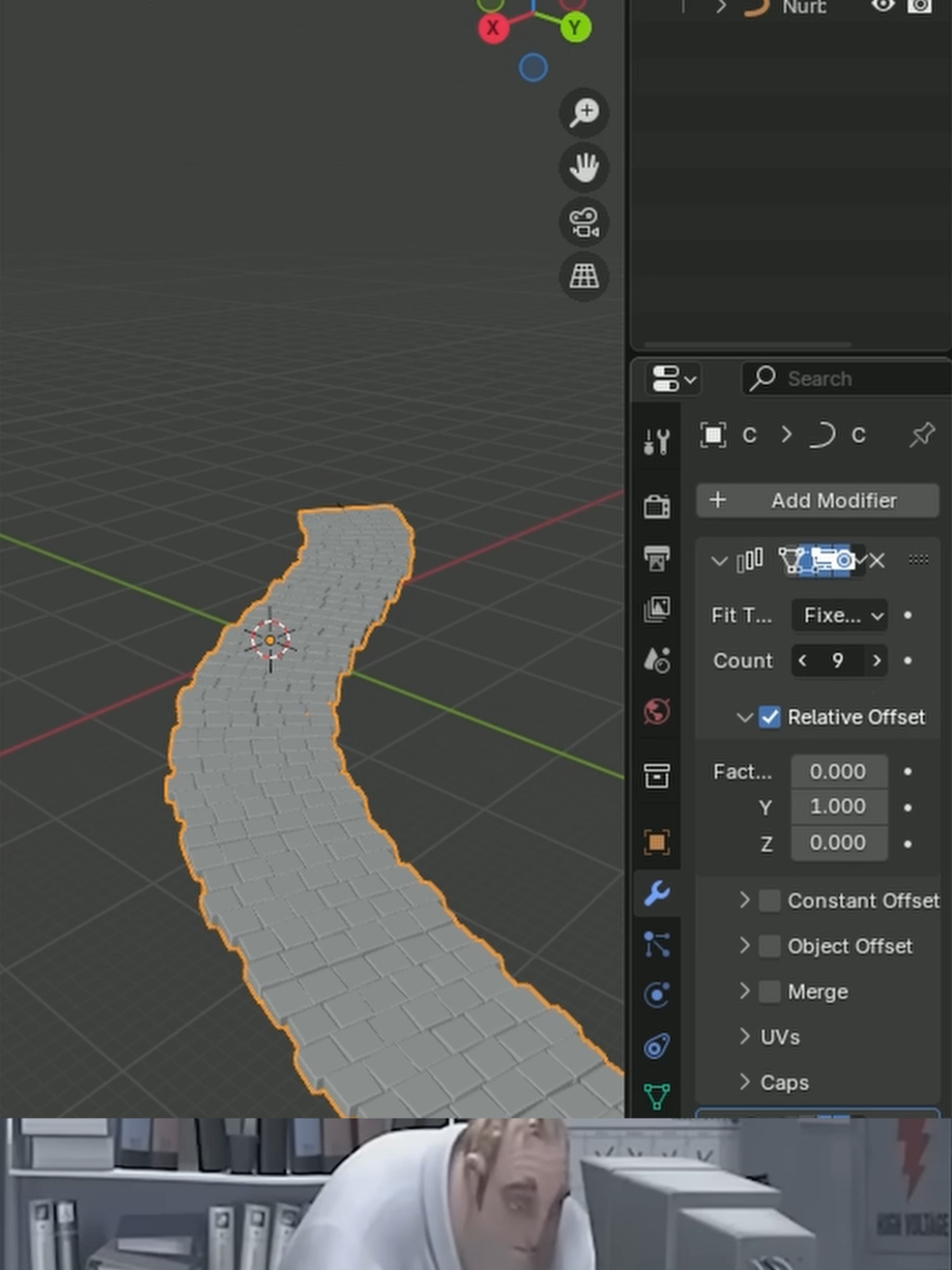Grab the modifier drag handle dots

(x=918, y=559)
